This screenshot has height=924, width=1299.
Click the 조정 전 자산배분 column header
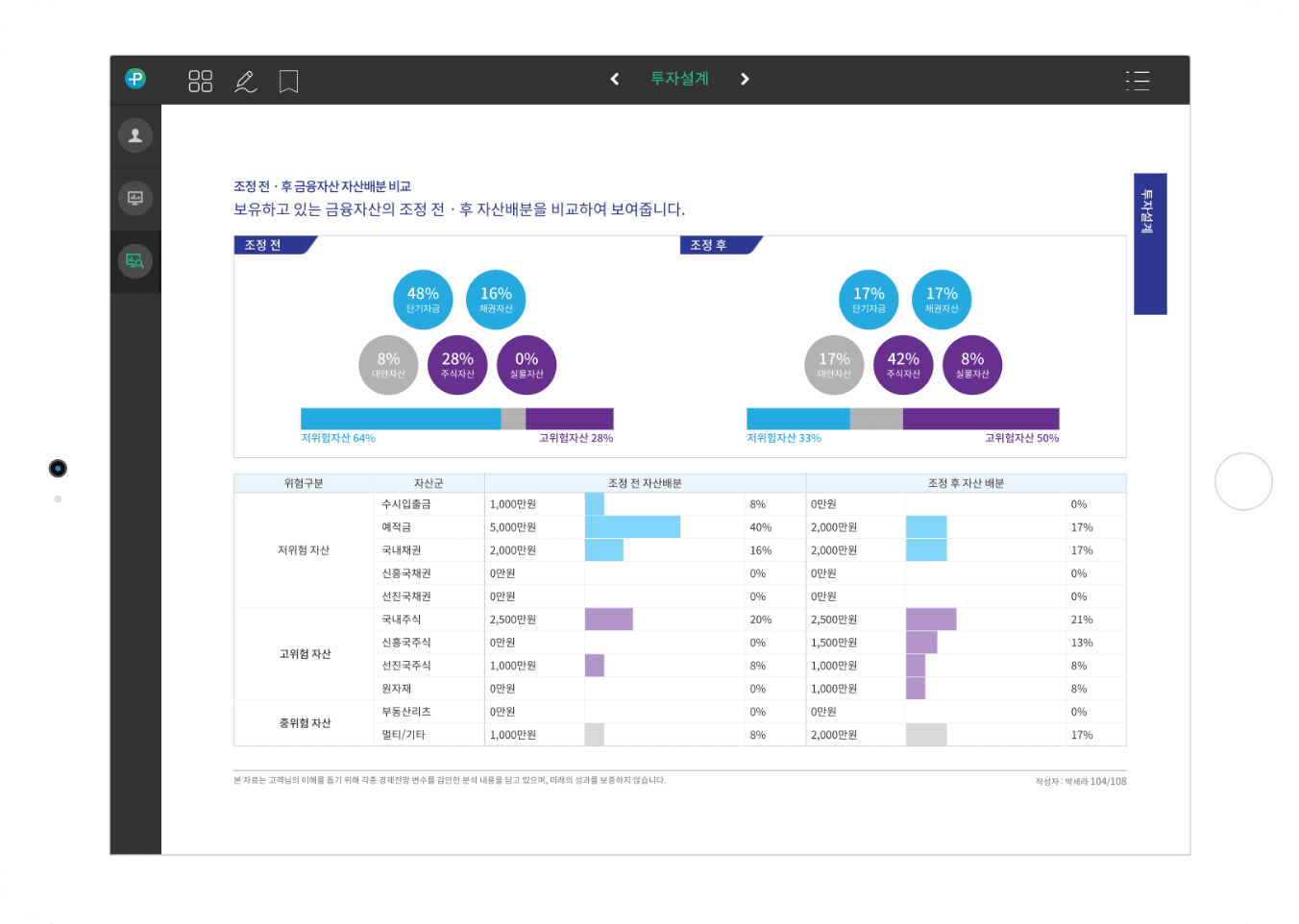pyautogui.click(x=645, y=483)
